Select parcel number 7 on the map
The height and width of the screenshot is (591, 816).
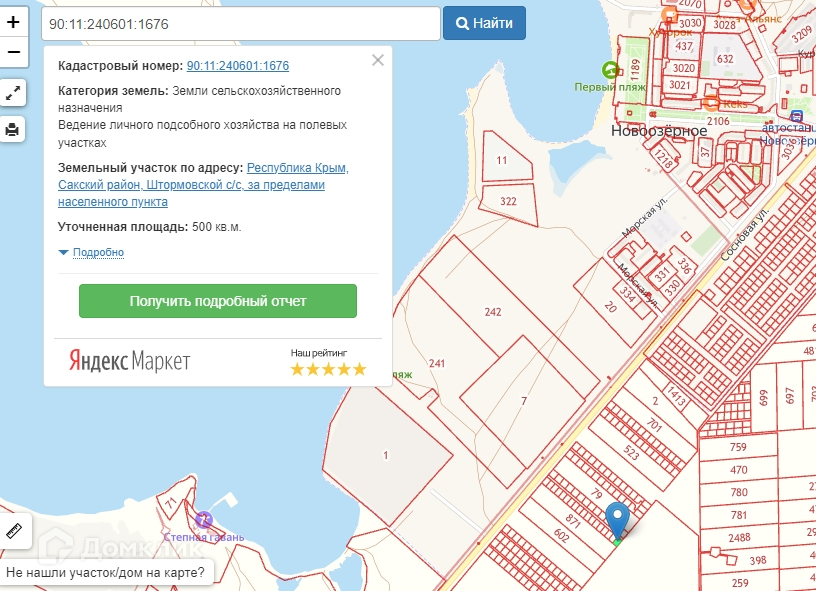click(x=524, y=401)
